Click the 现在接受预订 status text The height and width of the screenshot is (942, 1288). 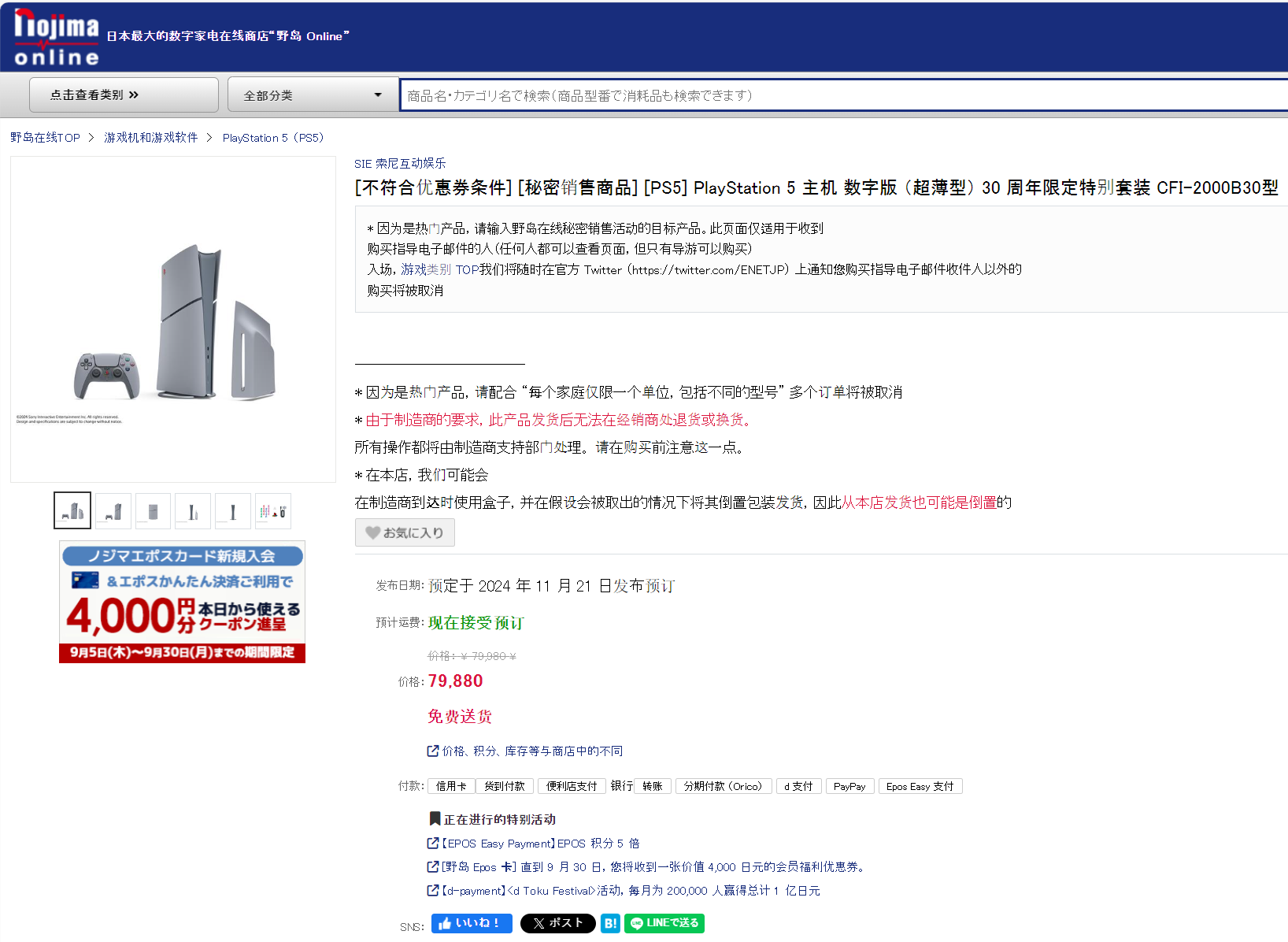pos(476,623)
